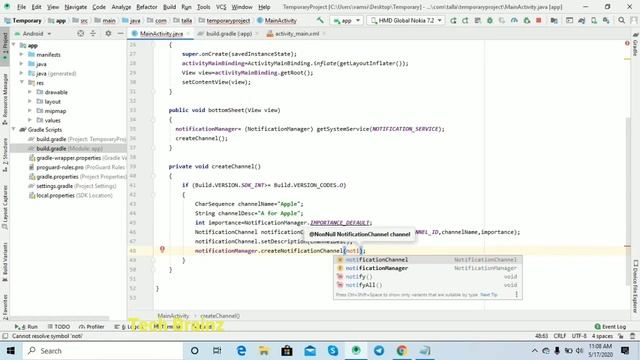This screenshot has height=360, width=640.
Task: Open the TODO tool window button
Action: (x=59, y=327)
